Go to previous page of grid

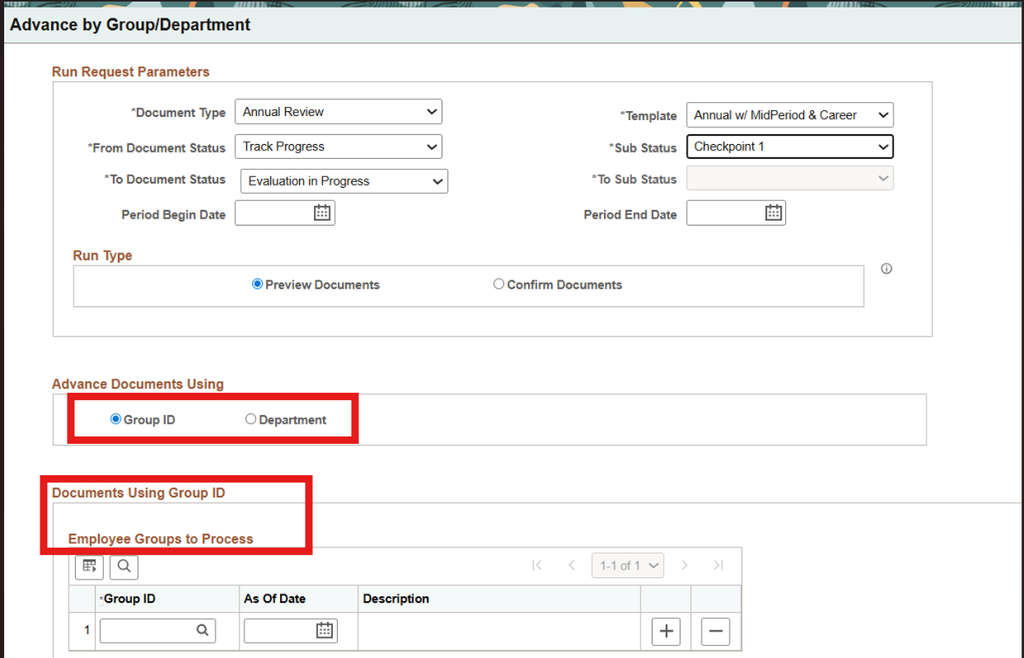click(571, 565)
